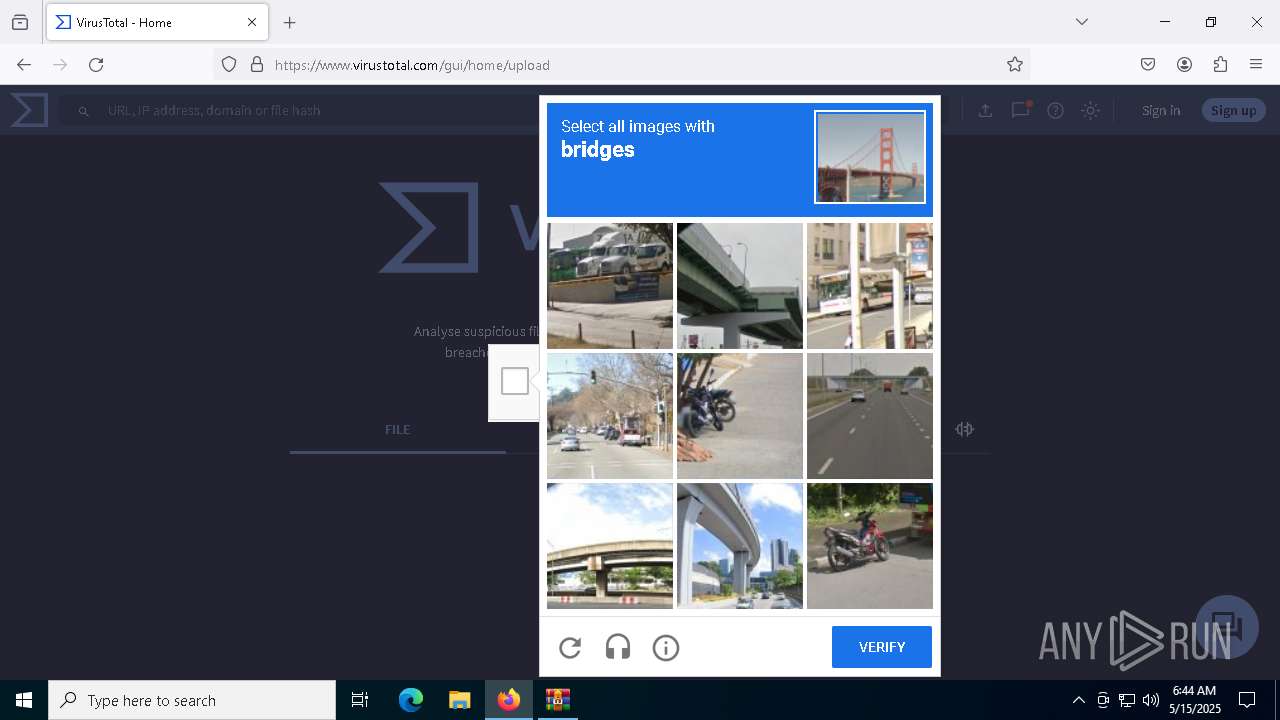1280x720 pixels.
Task: Click the VERIFY button
Action: [x=882, y=647]
